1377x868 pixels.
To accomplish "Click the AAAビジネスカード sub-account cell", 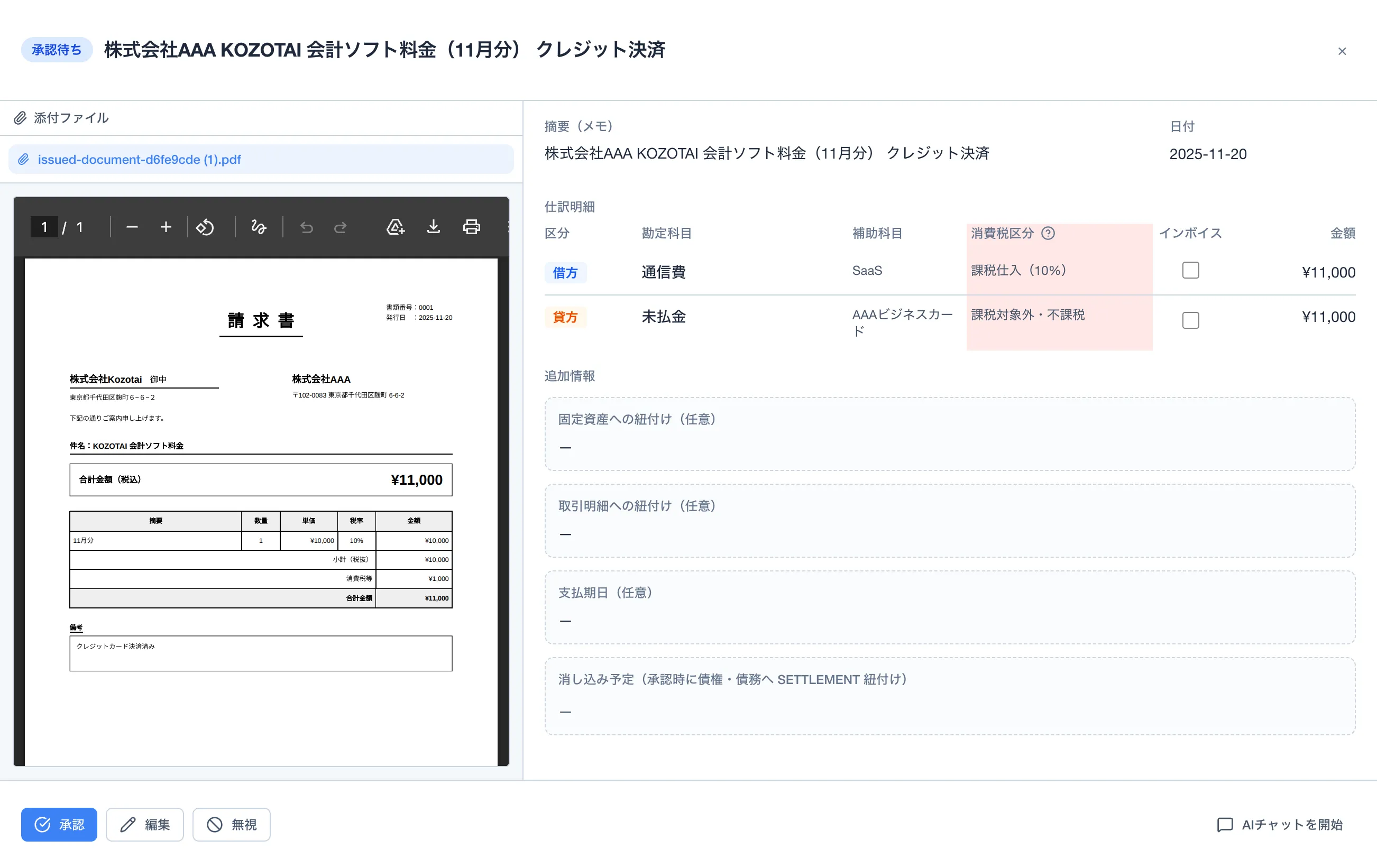I will click(902, 322).
